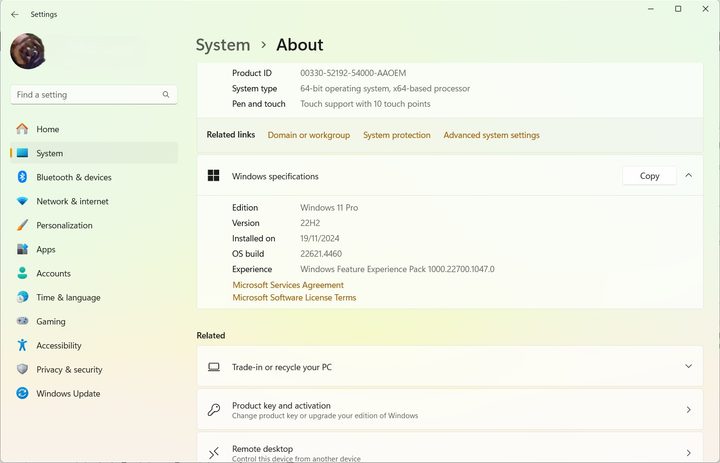Minimize the Settings window
Image resolution: width=720 pixels, height=463 pixels.
coord(651,9)
